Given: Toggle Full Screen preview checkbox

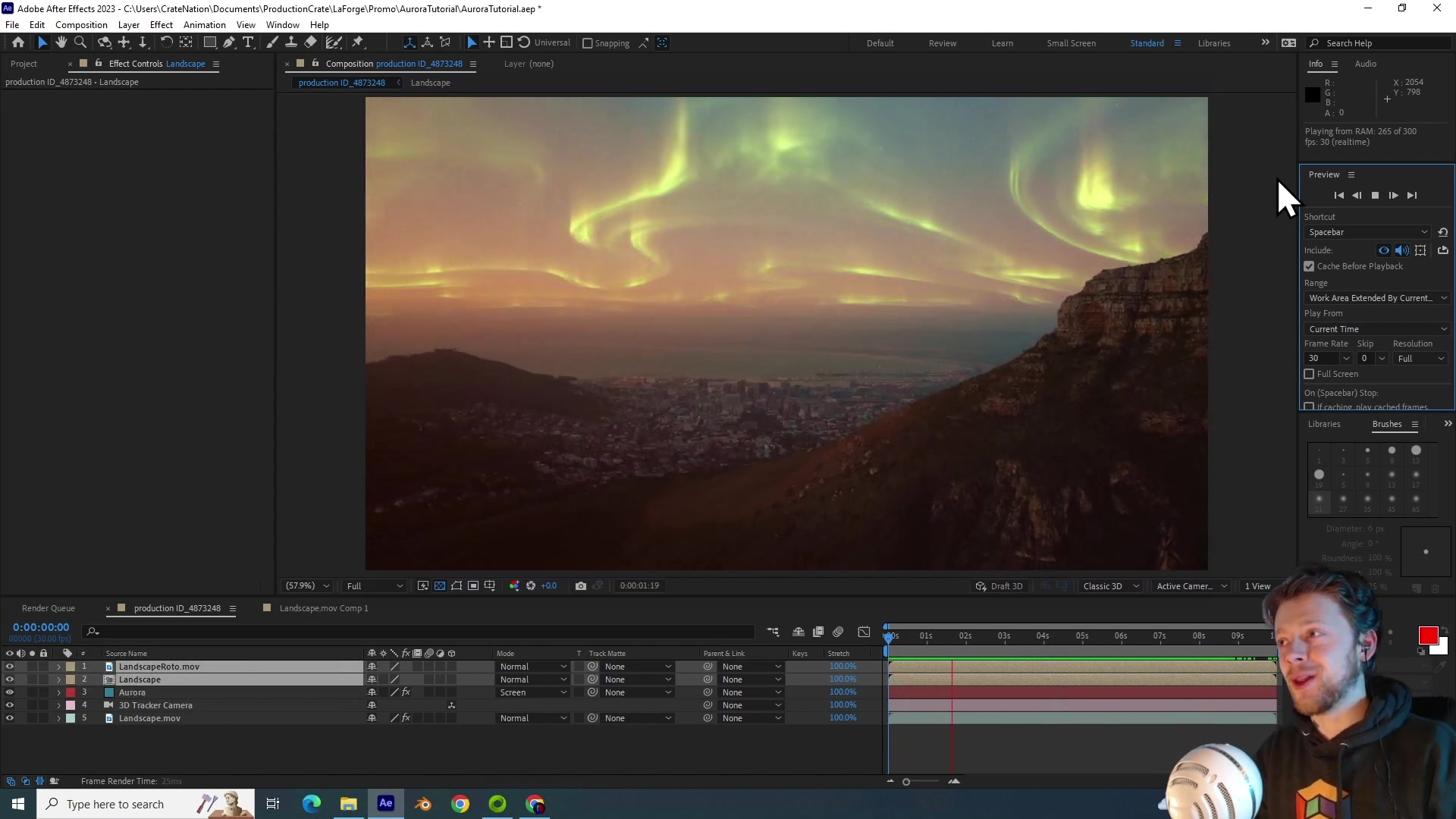Looking at the screenshot, I should click(x=1309, y=373).
